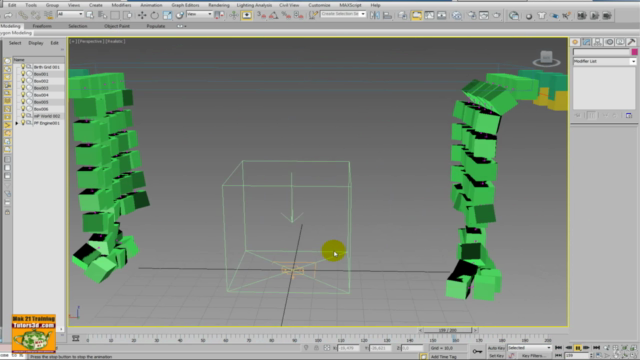This screenshot has height=360, width=640.
Task: Click frame 100 on the timeline ruler
Action: pyautogui.click(x=318, y=339)
